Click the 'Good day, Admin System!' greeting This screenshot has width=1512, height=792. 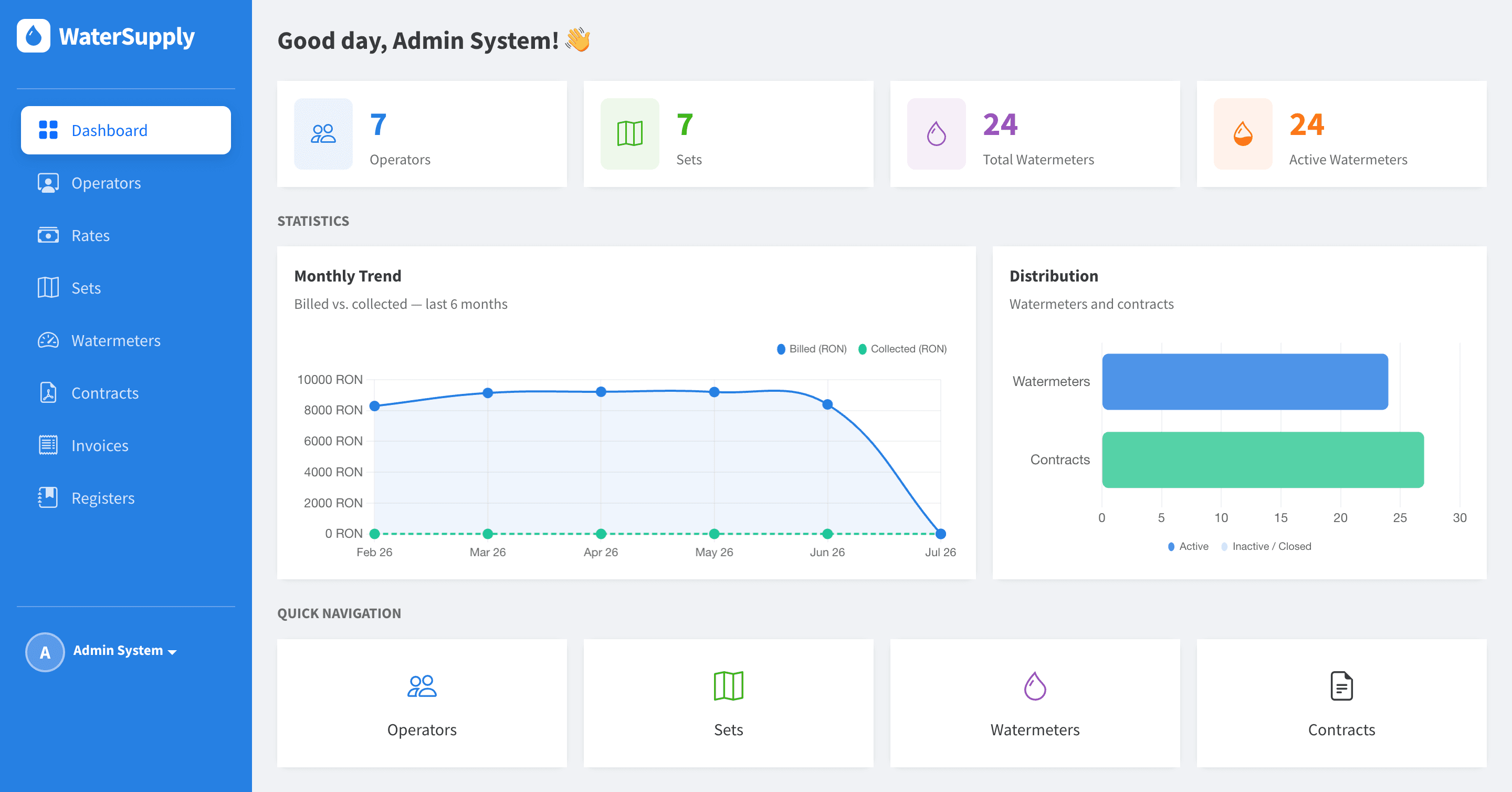tap(433, 40)
